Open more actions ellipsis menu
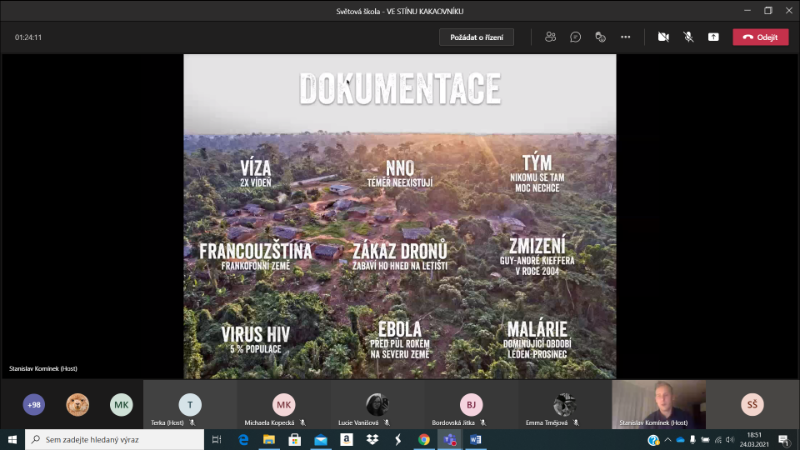 [625, 37]
